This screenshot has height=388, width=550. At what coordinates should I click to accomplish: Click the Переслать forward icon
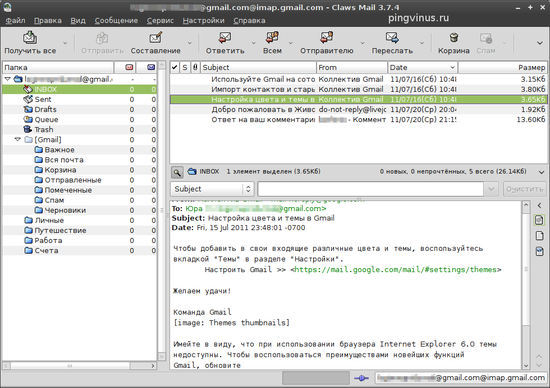[x=392, y=38]
